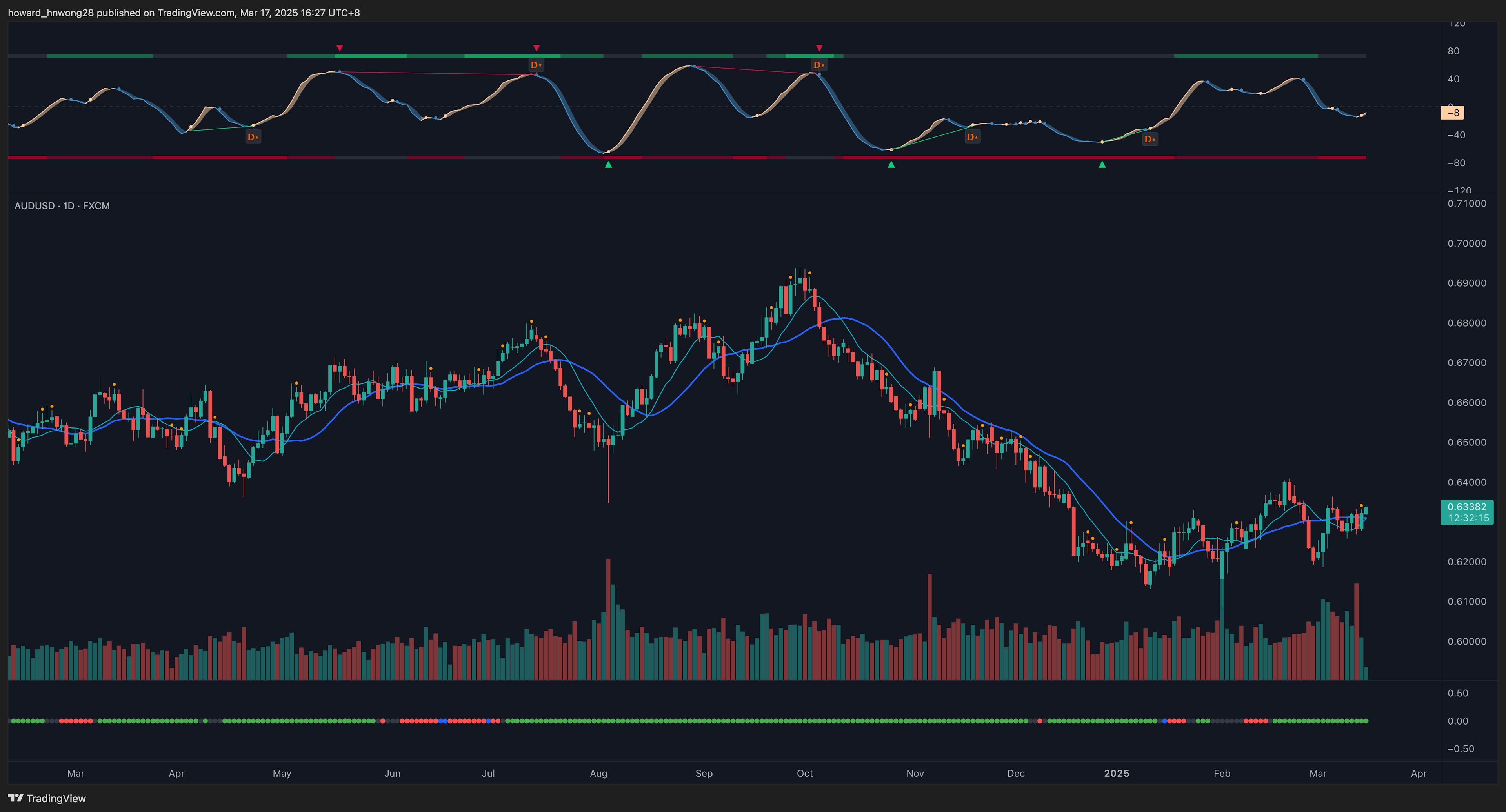
Task: Click the green up-triangle signal in late October
Action: point(891,165)
